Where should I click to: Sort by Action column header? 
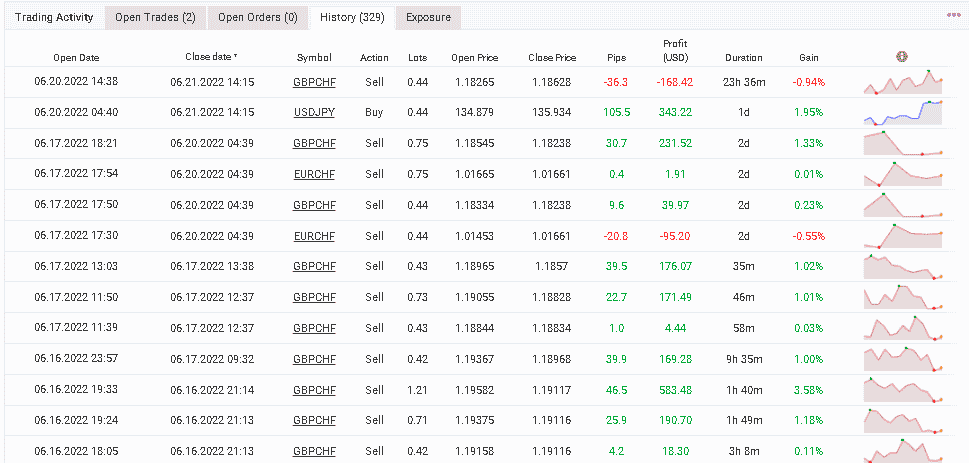pyautogui.click(x=374, y=57)
